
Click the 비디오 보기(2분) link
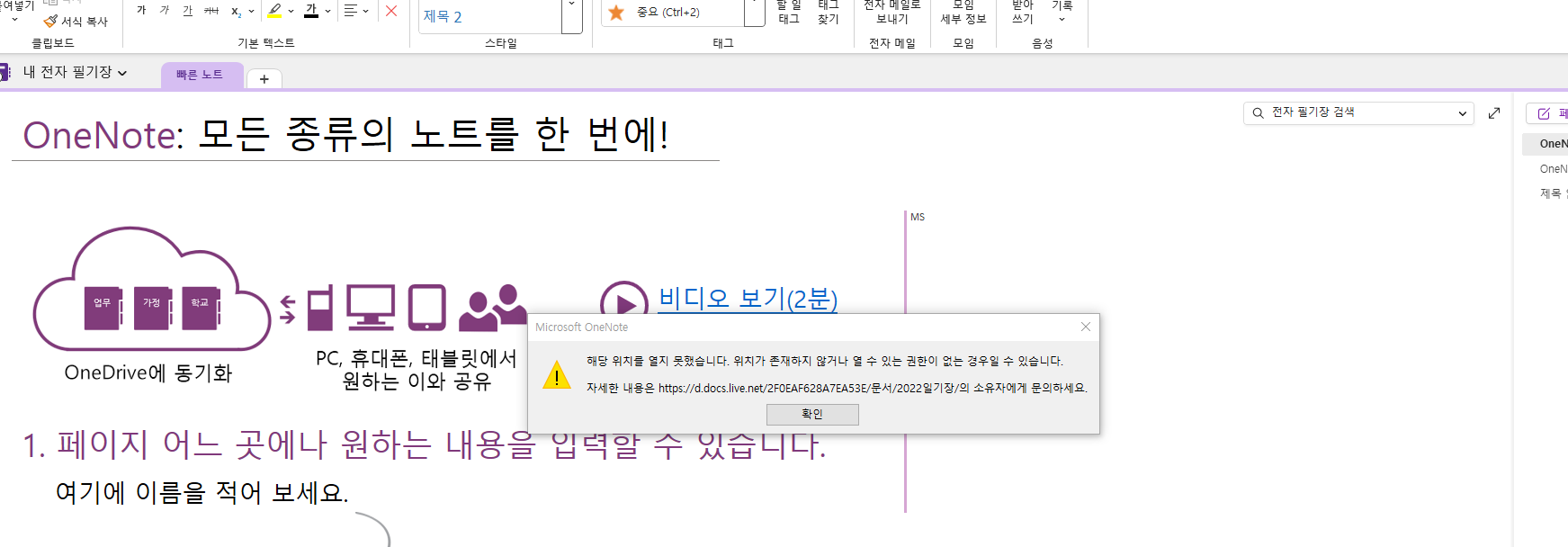[x=748, y=298]
